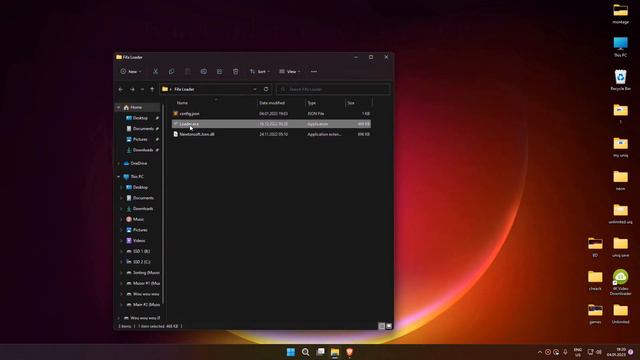Click the Search Fifa Loader input field
640x360 pixels.
(x=333, y=89)
